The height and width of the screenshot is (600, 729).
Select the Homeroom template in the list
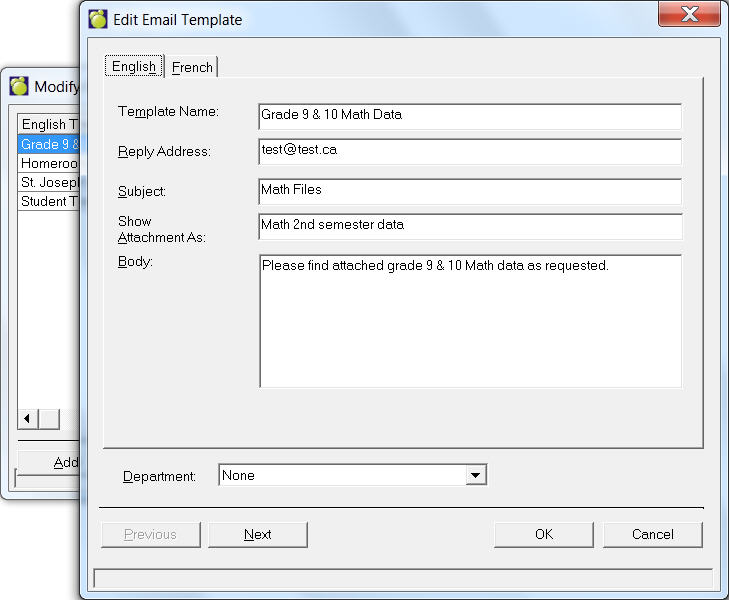49,163
